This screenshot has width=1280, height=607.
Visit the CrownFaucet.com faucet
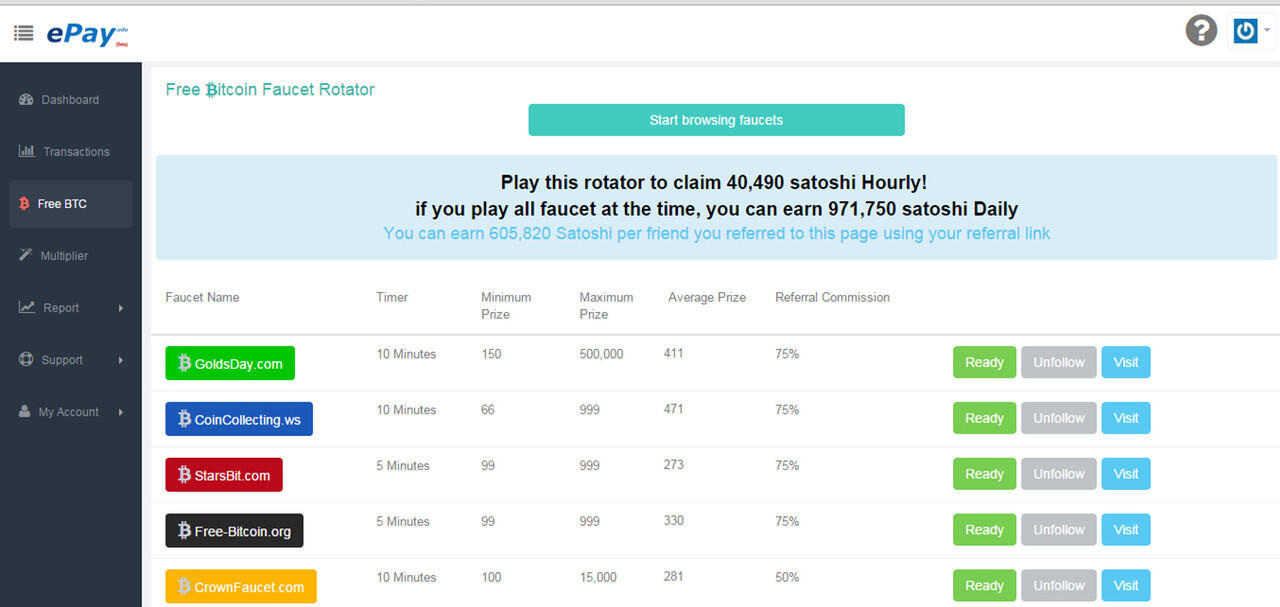[1126, 586]
